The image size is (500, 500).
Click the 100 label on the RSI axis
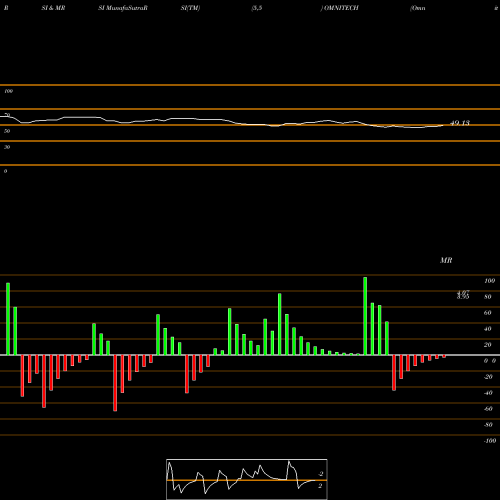coord(8,91)
